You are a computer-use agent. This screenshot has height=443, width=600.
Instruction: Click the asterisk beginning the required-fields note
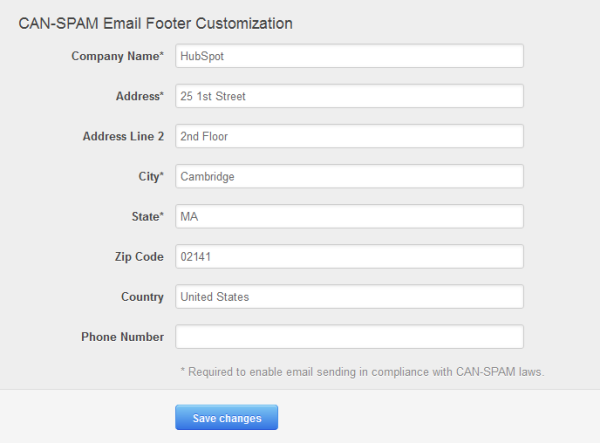183,371
